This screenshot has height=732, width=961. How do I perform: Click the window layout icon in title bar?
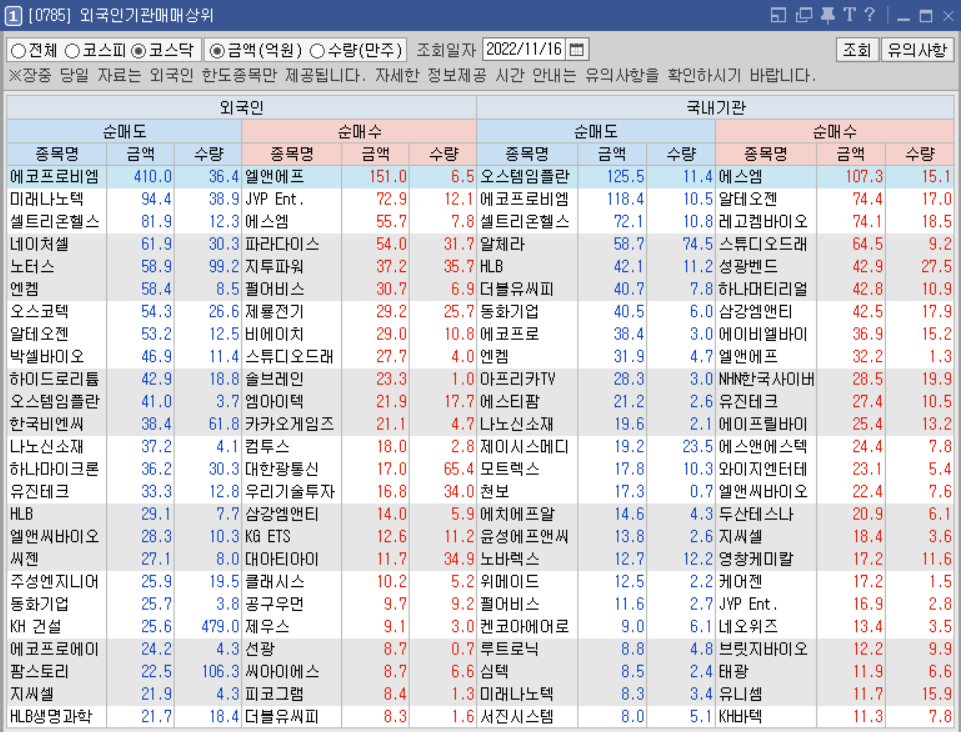click(778, 15)
